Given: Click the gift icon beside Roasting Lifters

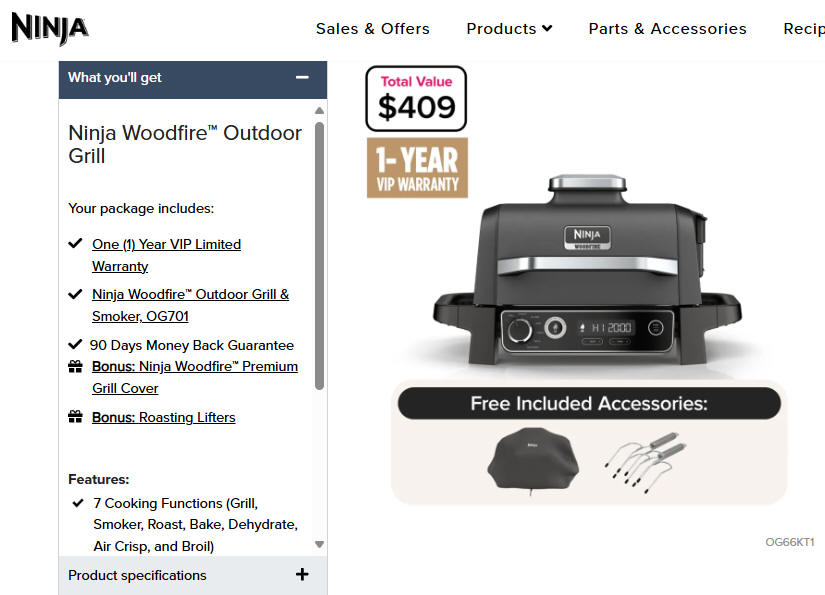Looking at the screenshot, I should click(75, 417).
